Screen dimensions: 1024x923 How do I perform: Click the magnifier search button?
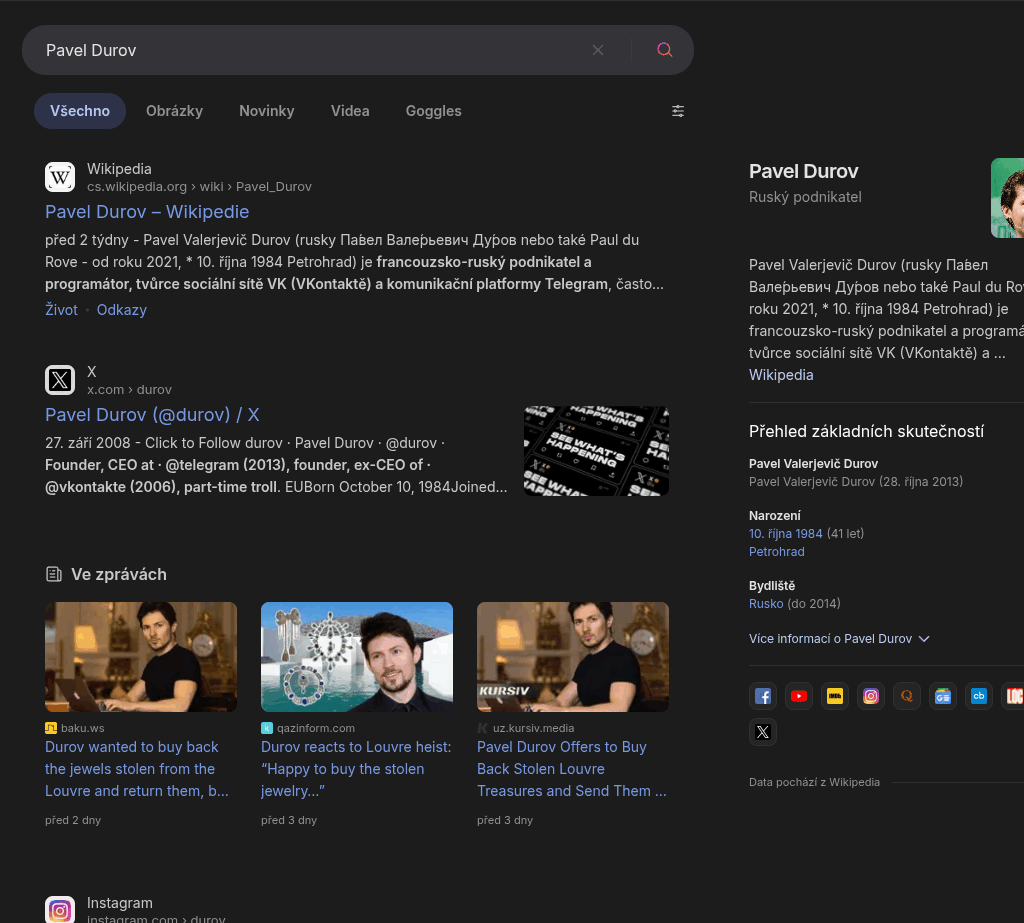pos(664,50)
